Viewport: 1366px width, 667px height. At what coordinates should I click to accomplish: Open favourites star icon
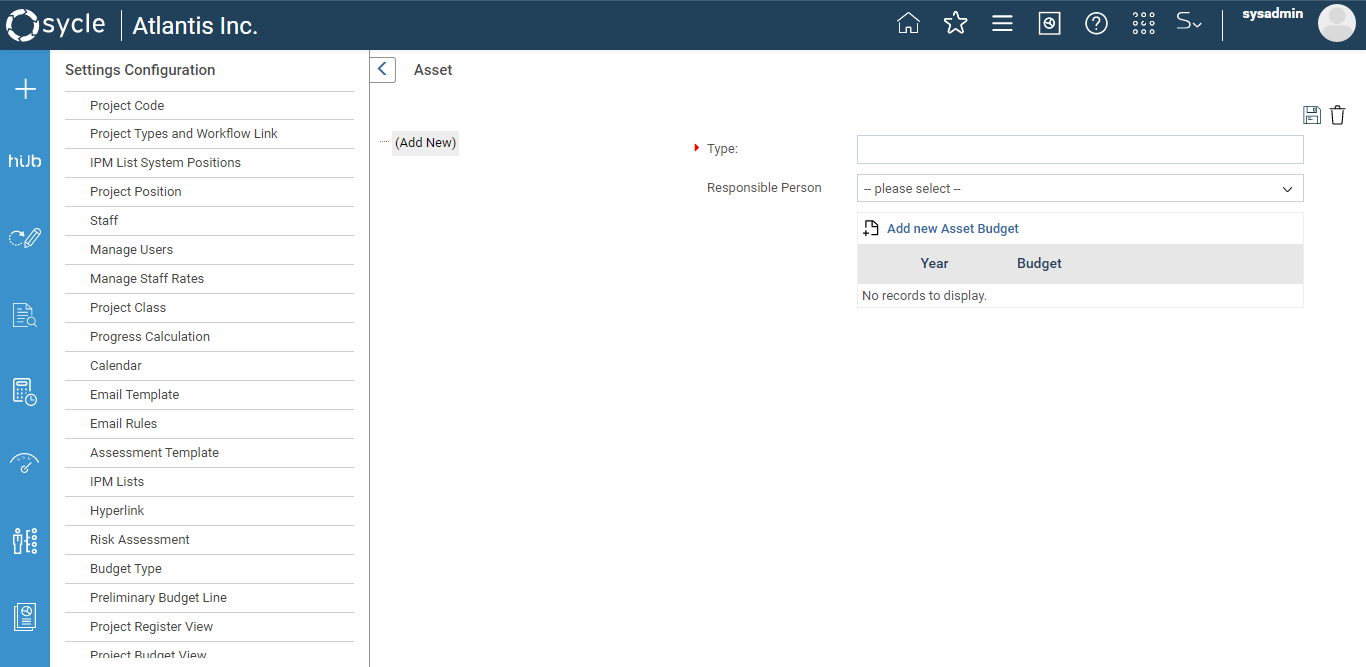coord(956,23)
